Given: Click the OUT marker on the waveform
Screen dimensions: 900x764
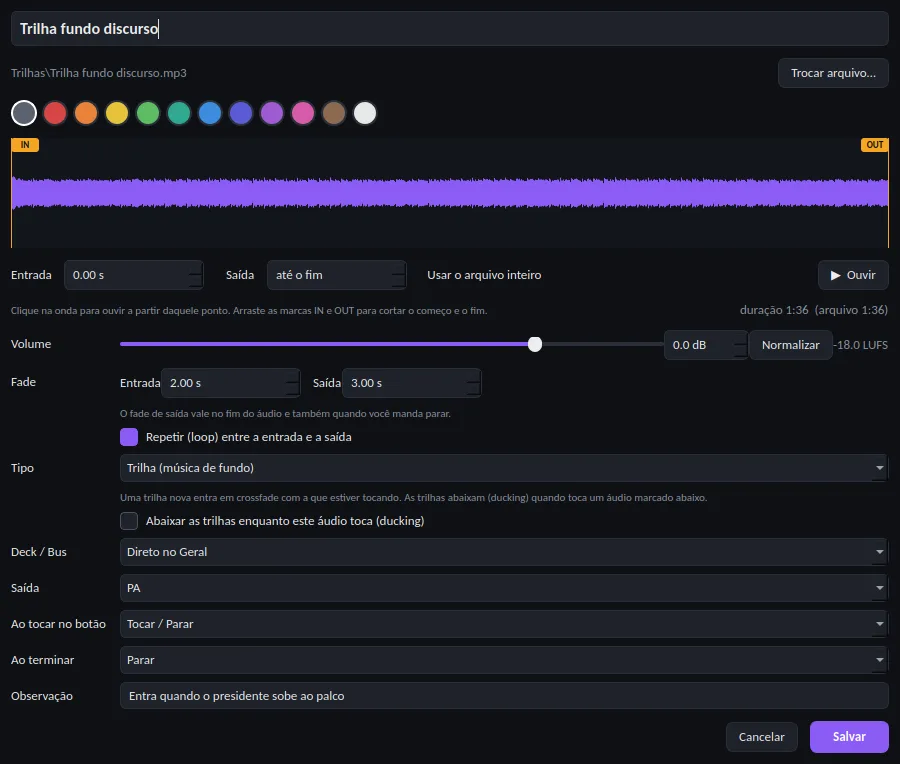Looking at the screenshot, I should point(875,145).
